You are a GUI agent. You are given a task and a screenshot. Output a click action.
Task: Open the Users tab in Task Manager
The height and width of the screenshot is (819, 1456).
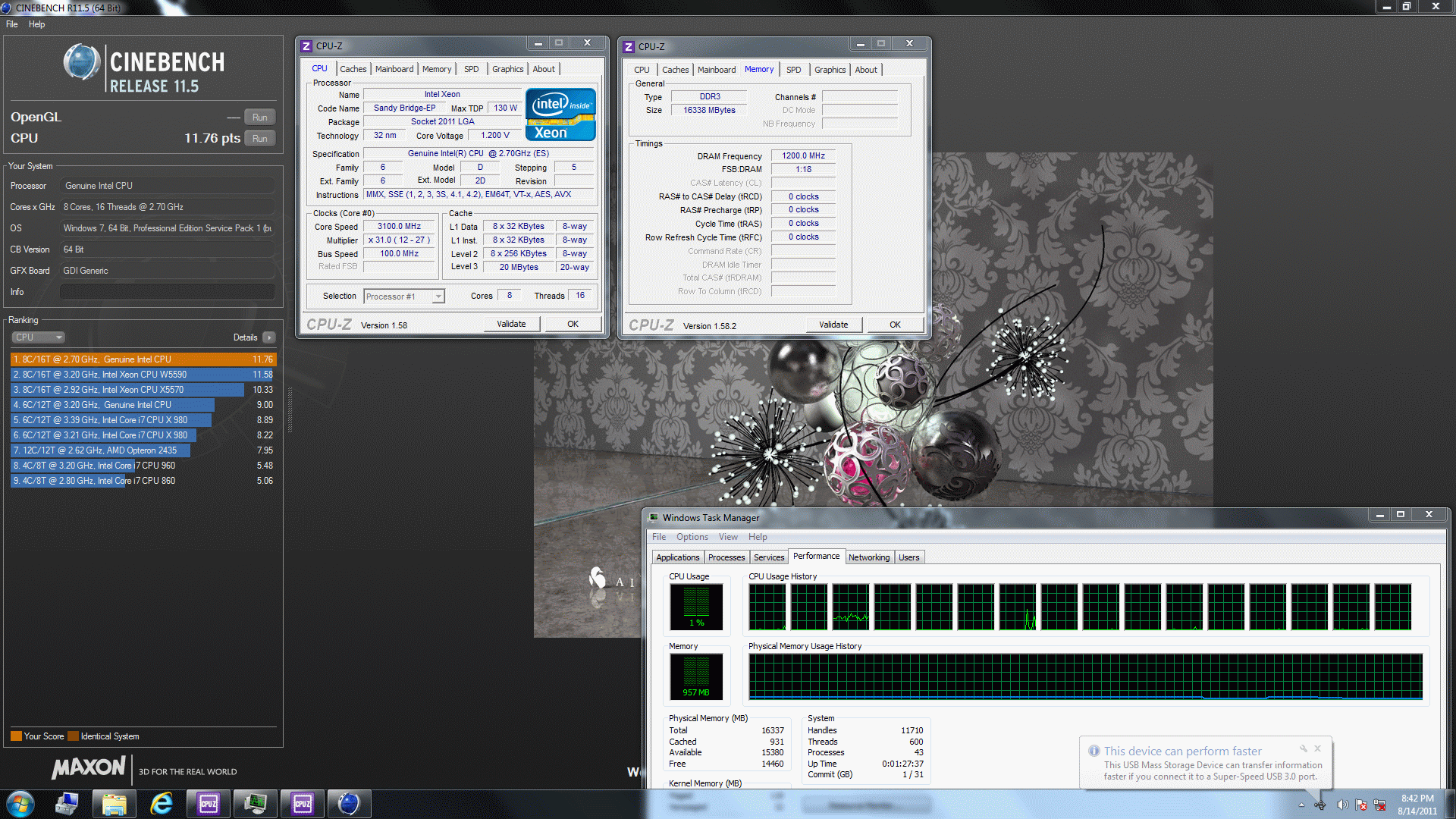[x=908, y=557]
